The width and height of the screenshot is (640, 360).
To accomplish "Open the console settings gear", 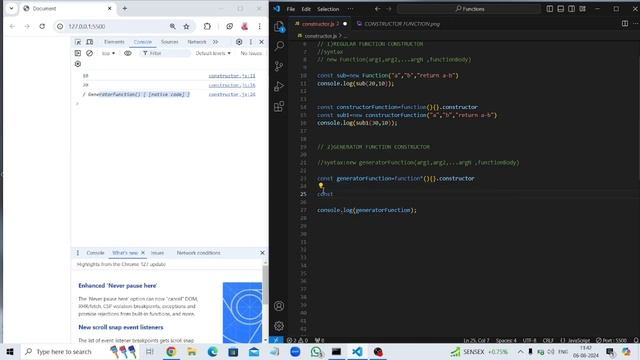I will (78, 64).
